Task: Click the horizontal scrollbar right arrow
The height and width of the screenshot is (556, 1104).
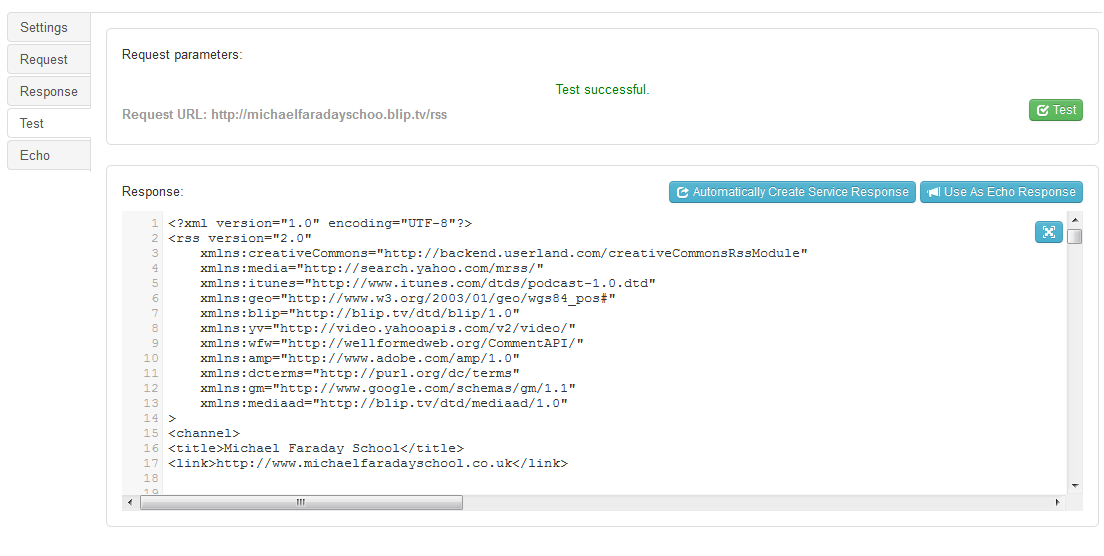Action: (x=1059, y=502)
